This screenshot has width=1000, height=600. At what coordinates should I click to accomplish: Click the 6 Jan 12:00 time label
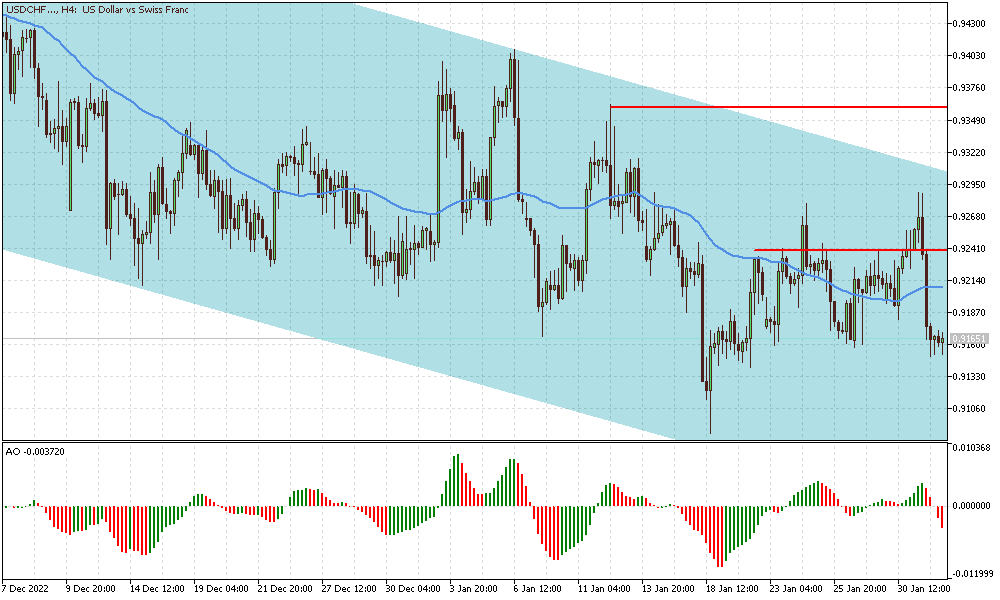538,589
